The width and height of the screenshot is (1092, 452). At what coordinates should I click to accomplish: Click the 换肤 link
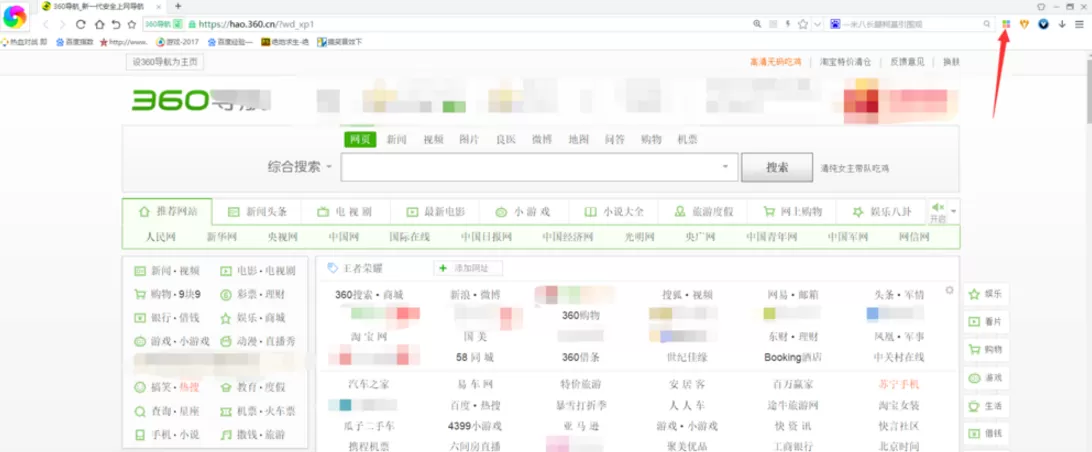pyautogui.click(x=951, y=61)
